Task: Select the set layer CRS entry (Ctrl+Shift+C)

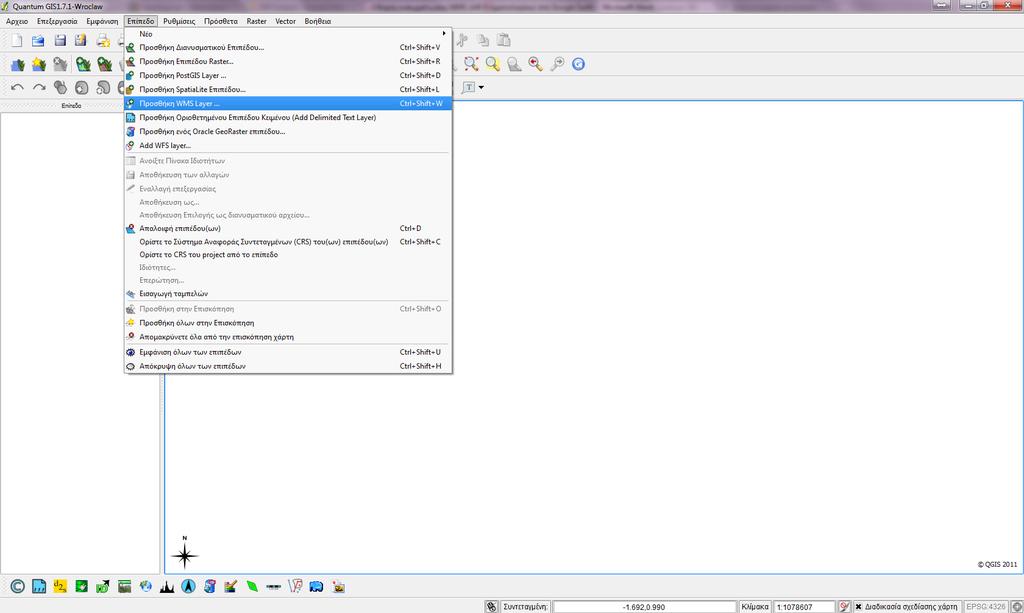Action: click(x=288, y=242)
